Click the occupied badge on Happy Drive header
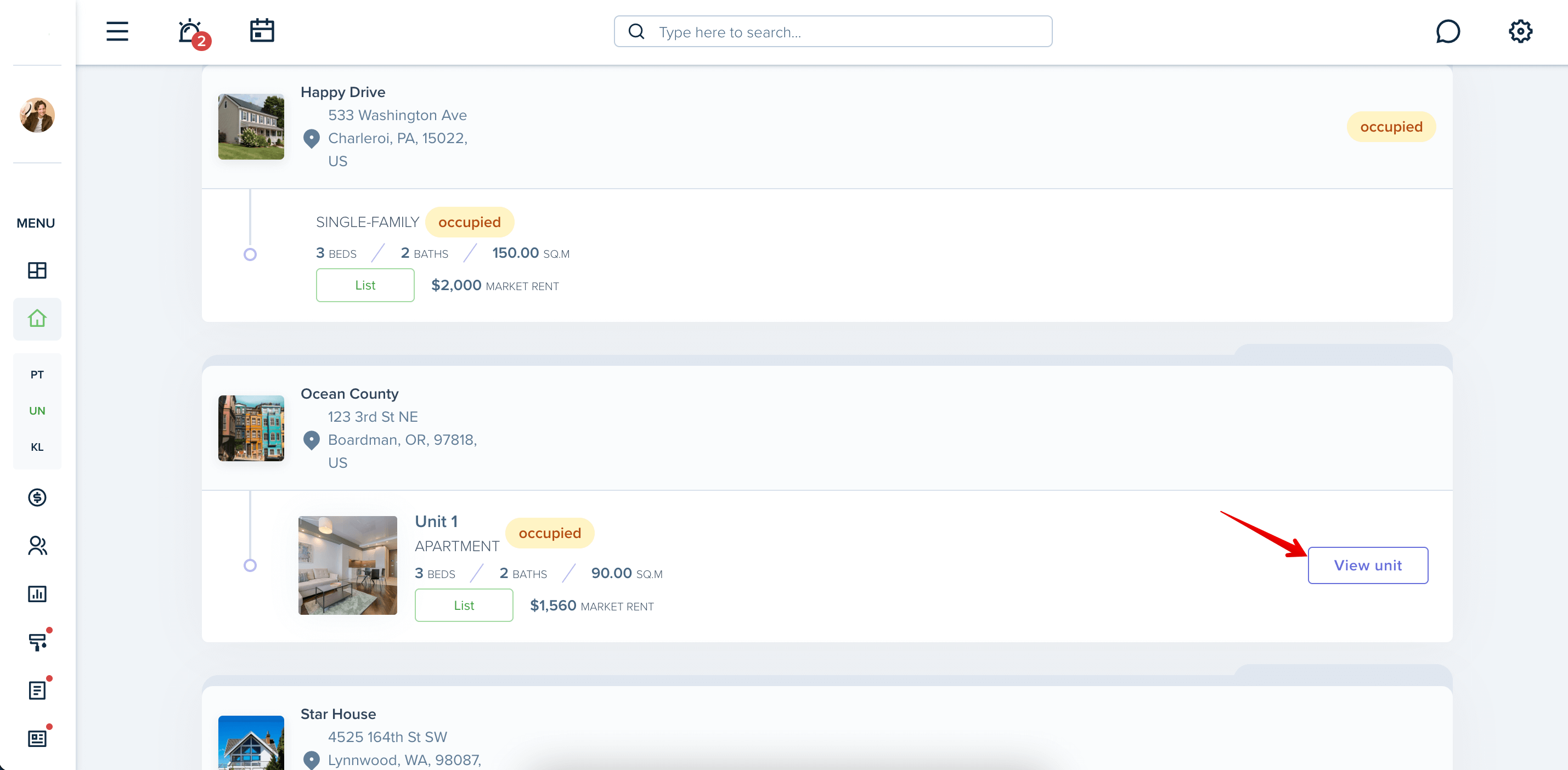 [1391, 127]
